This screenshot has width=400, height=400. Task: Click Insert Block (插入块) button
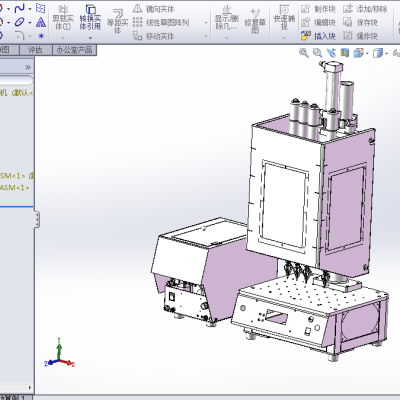point(318,36)
